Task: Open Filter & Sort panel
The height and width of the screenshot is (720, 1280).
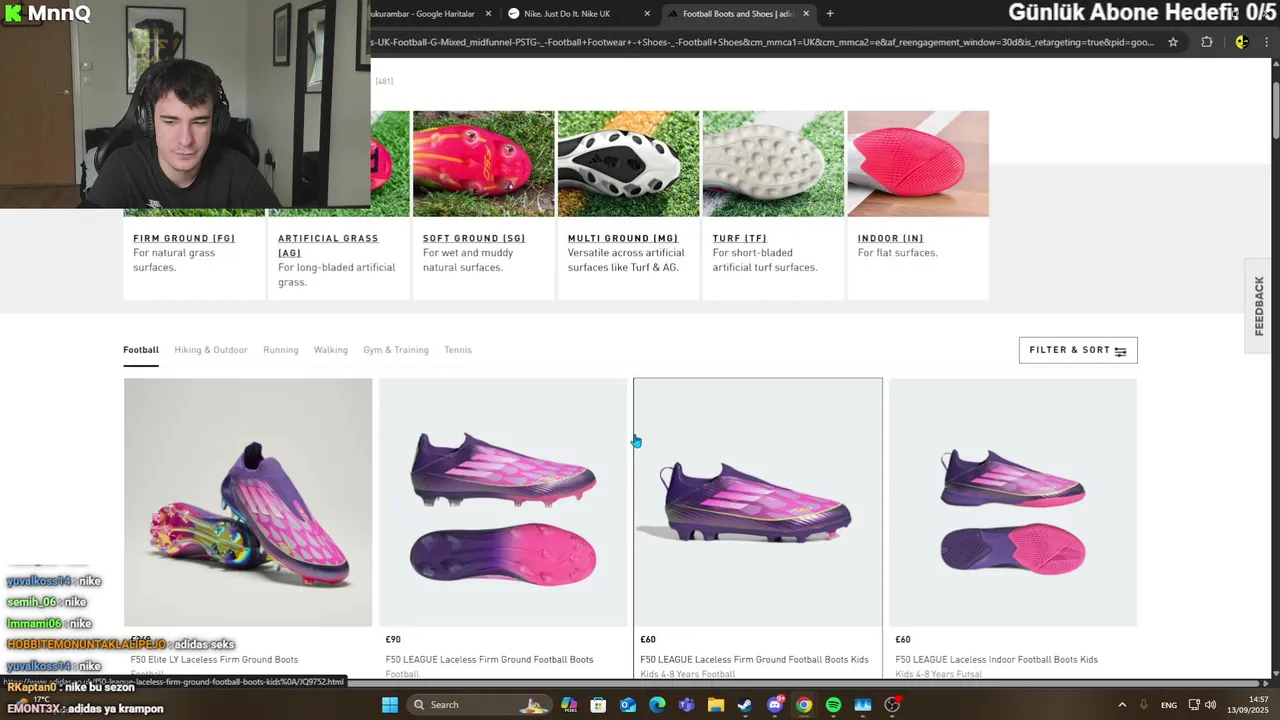Action: pyautogui.click(x=1078, y=350)
